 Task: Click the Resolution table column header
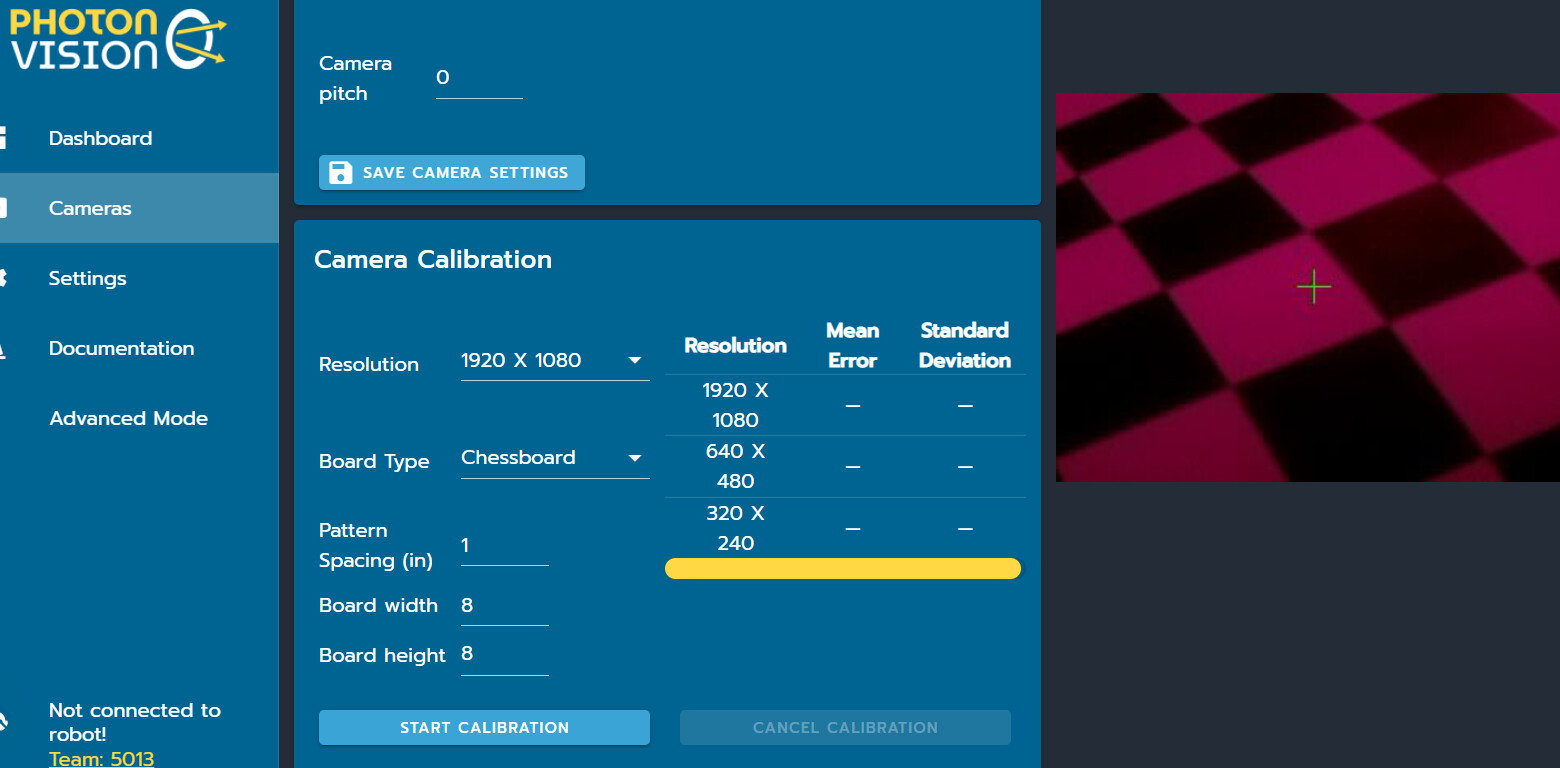click(735, 345)
